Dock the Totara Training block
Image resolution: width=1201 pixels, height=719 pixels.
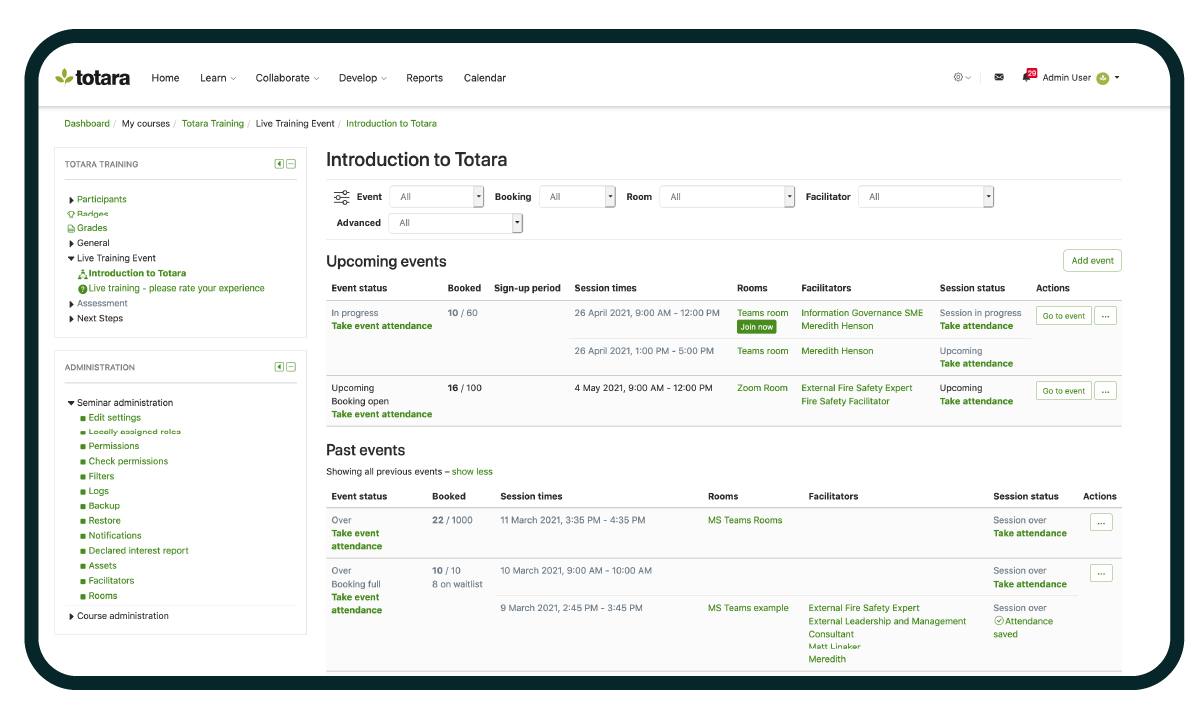[x=280, y=164]
